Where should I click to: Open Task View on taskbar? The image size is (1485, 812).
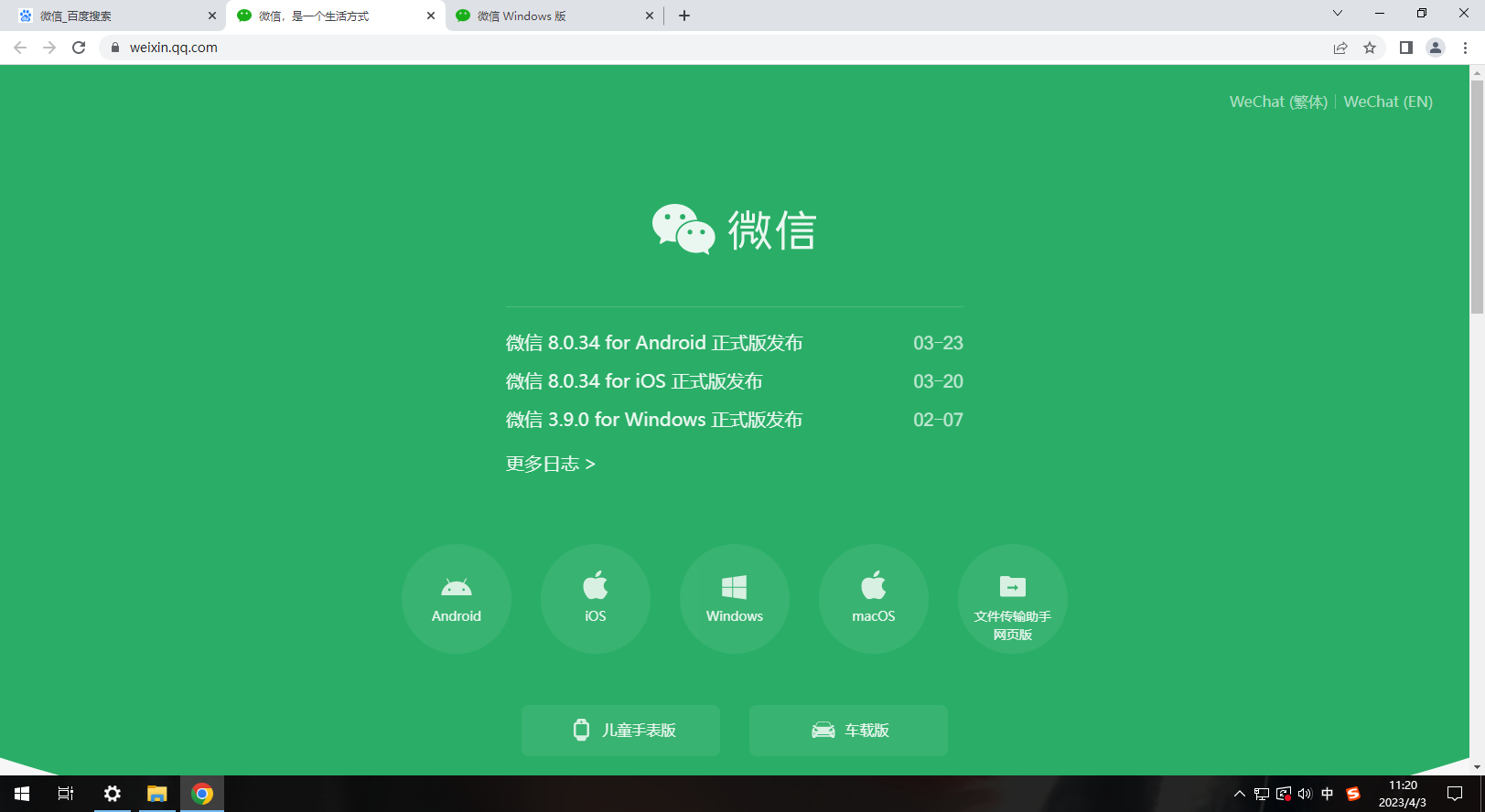tap(66, 794)
